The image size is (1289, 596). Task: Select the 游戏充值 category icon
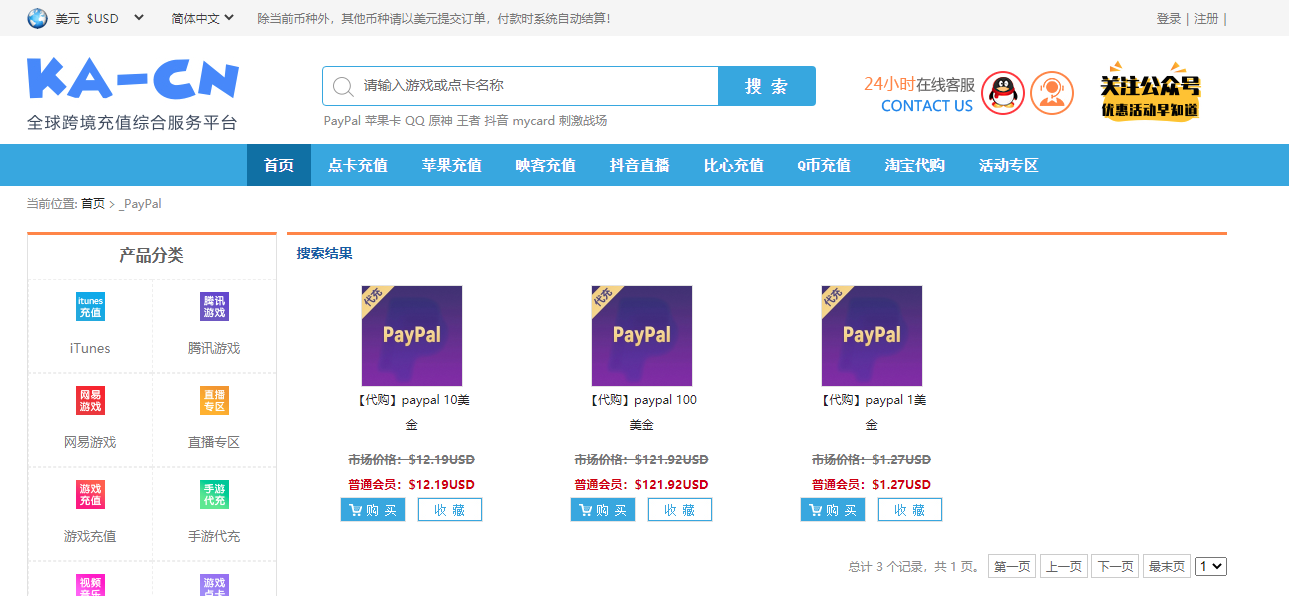click(90, 494)
